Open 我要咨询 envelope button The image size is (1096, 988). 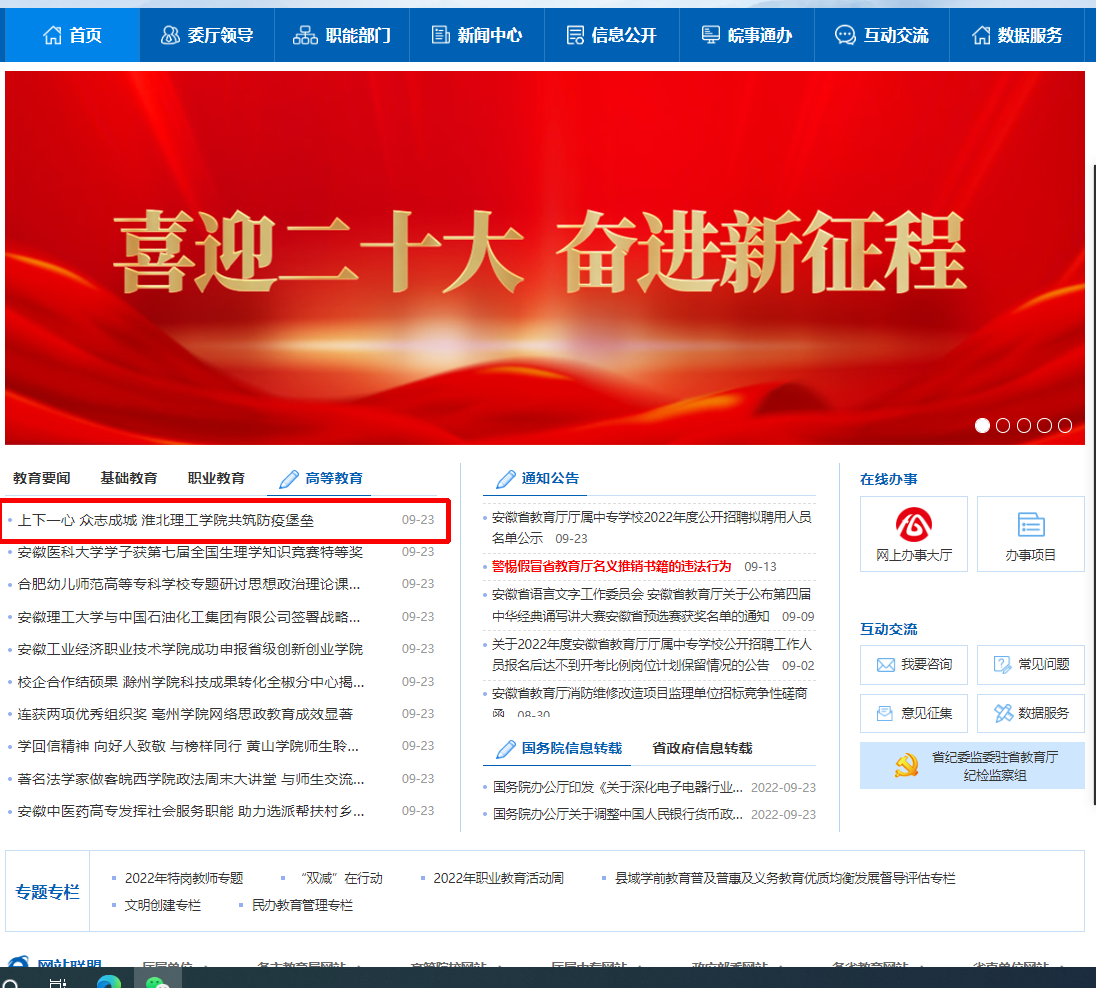(x=913, y=664)
